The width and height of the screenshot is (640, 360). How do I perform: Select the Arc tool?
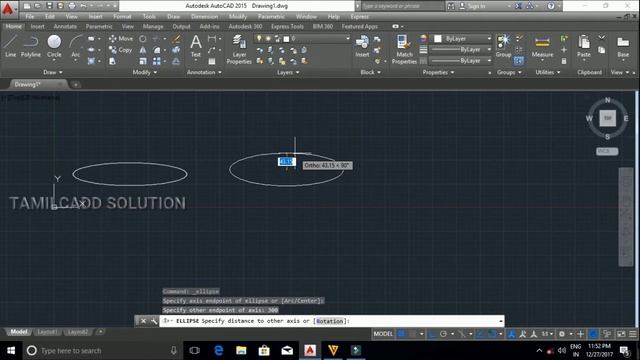coord(76,46)
